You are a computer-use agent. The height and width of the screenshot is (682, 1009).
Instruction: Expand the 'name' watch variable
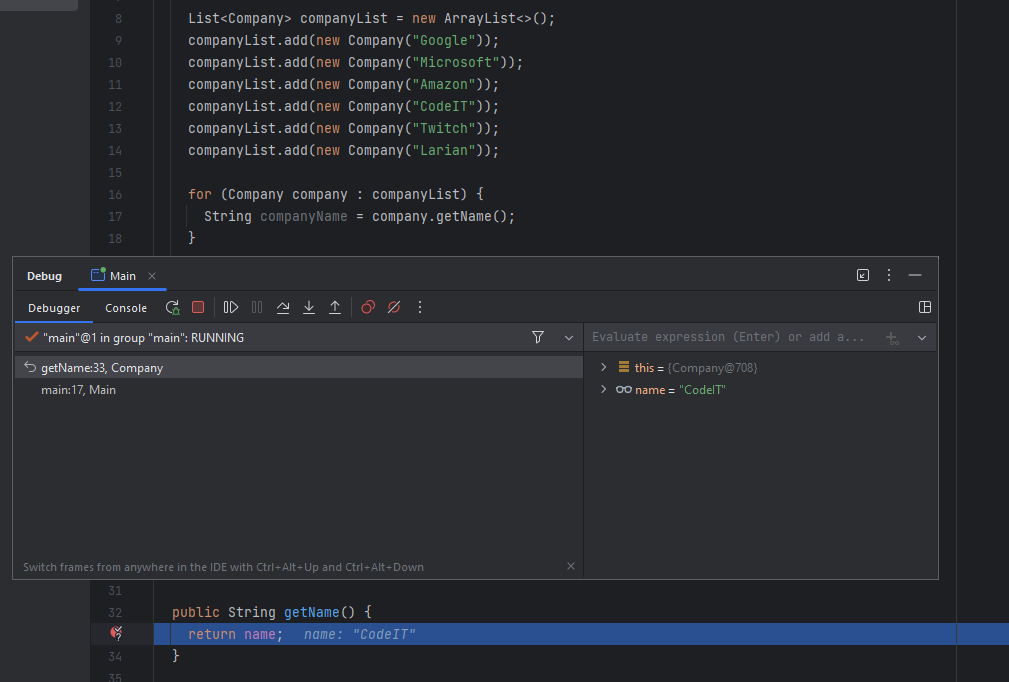coord(603,390)
